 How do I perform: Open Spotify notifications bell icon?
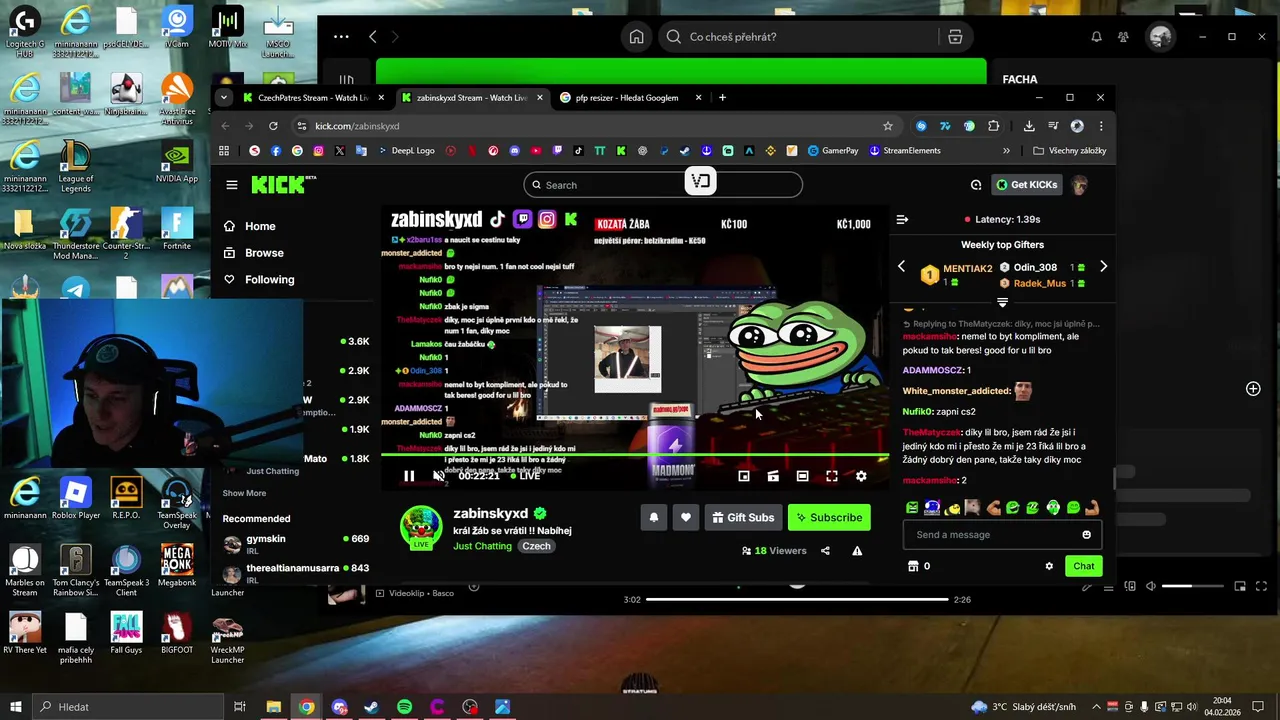[x=1096, y=37]
